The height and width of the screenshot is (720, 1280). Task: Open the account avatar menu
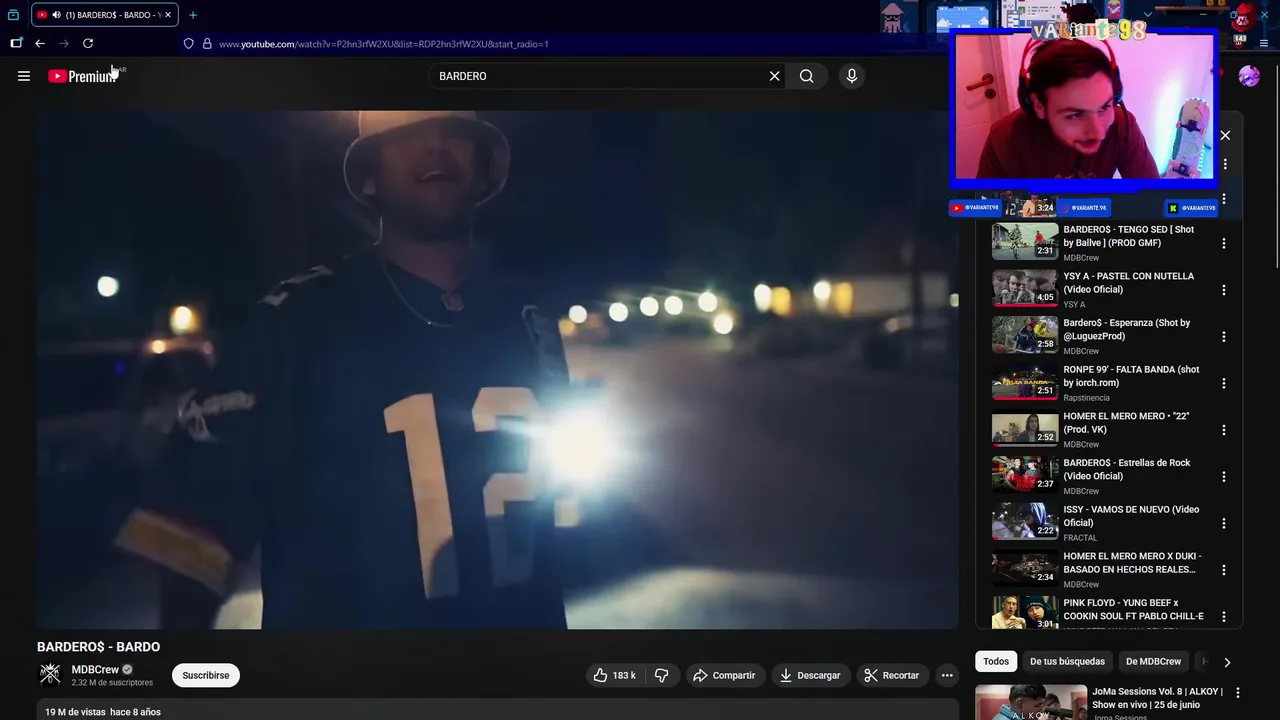1249,76
